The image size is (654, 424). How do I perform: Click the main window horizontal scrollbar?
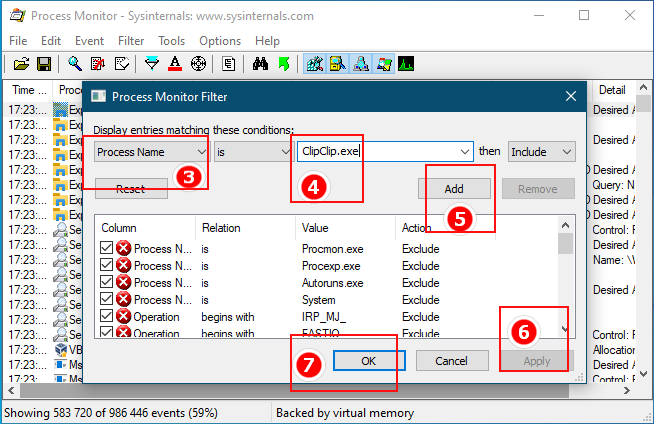pos(294,391)
